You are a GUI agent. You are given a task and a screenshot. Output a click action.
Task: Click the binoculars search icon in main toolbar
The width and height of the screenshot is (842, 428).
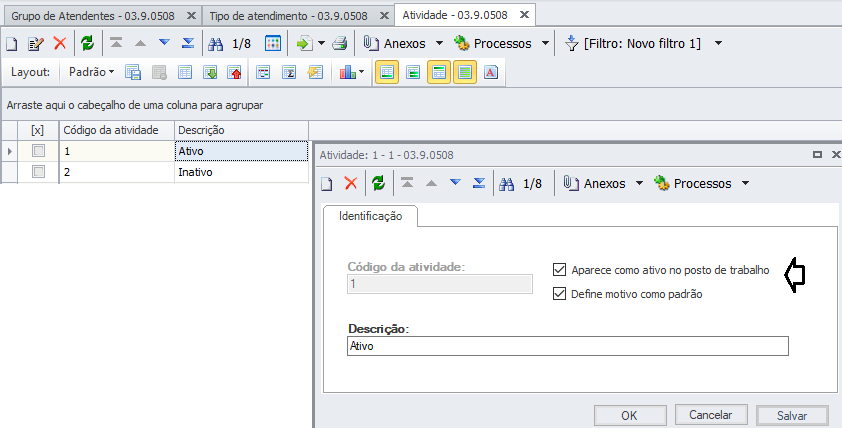tap(215, 44)
